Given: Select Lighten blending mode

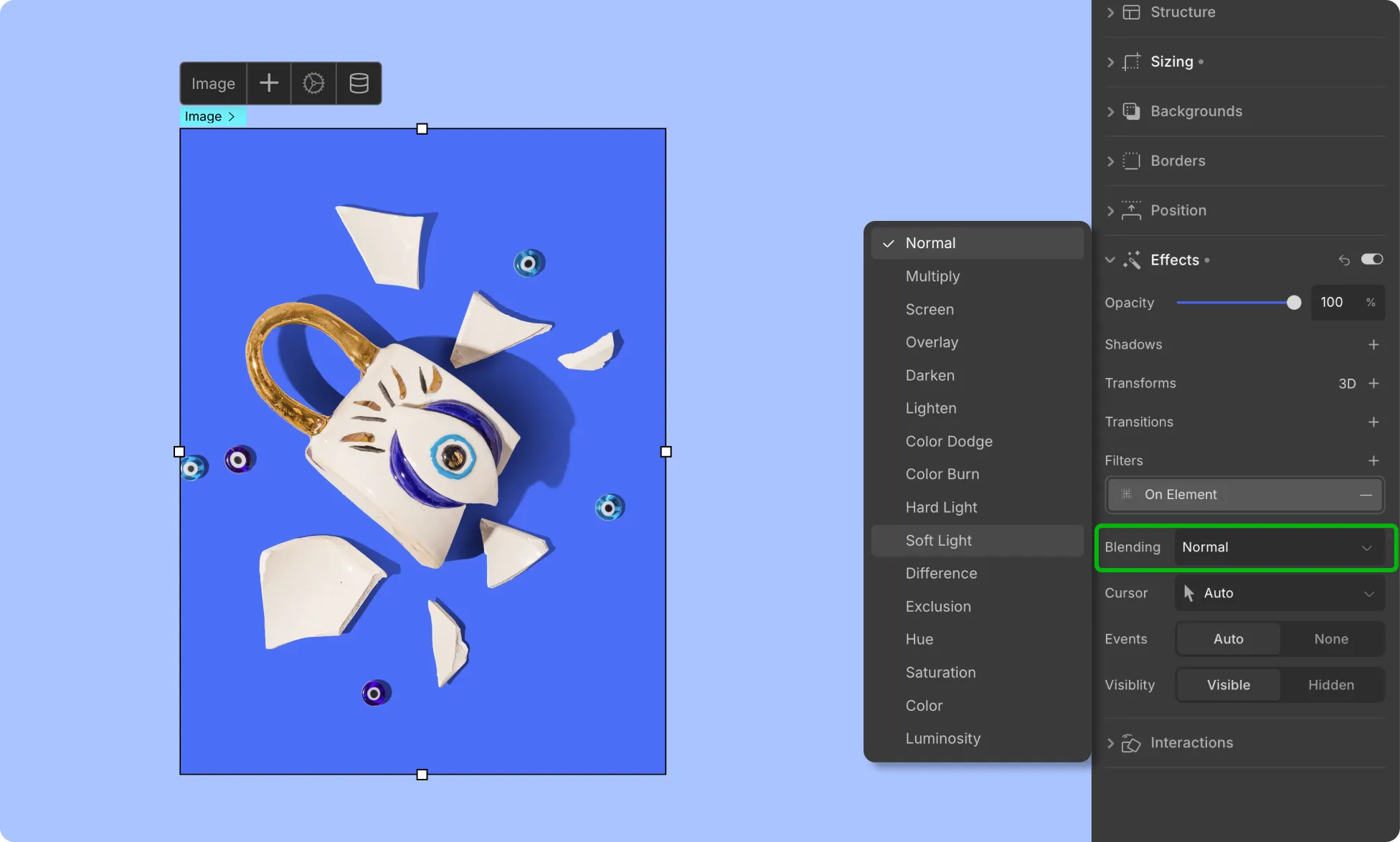Looking at the screenshot, I should [x=978, y=408].
